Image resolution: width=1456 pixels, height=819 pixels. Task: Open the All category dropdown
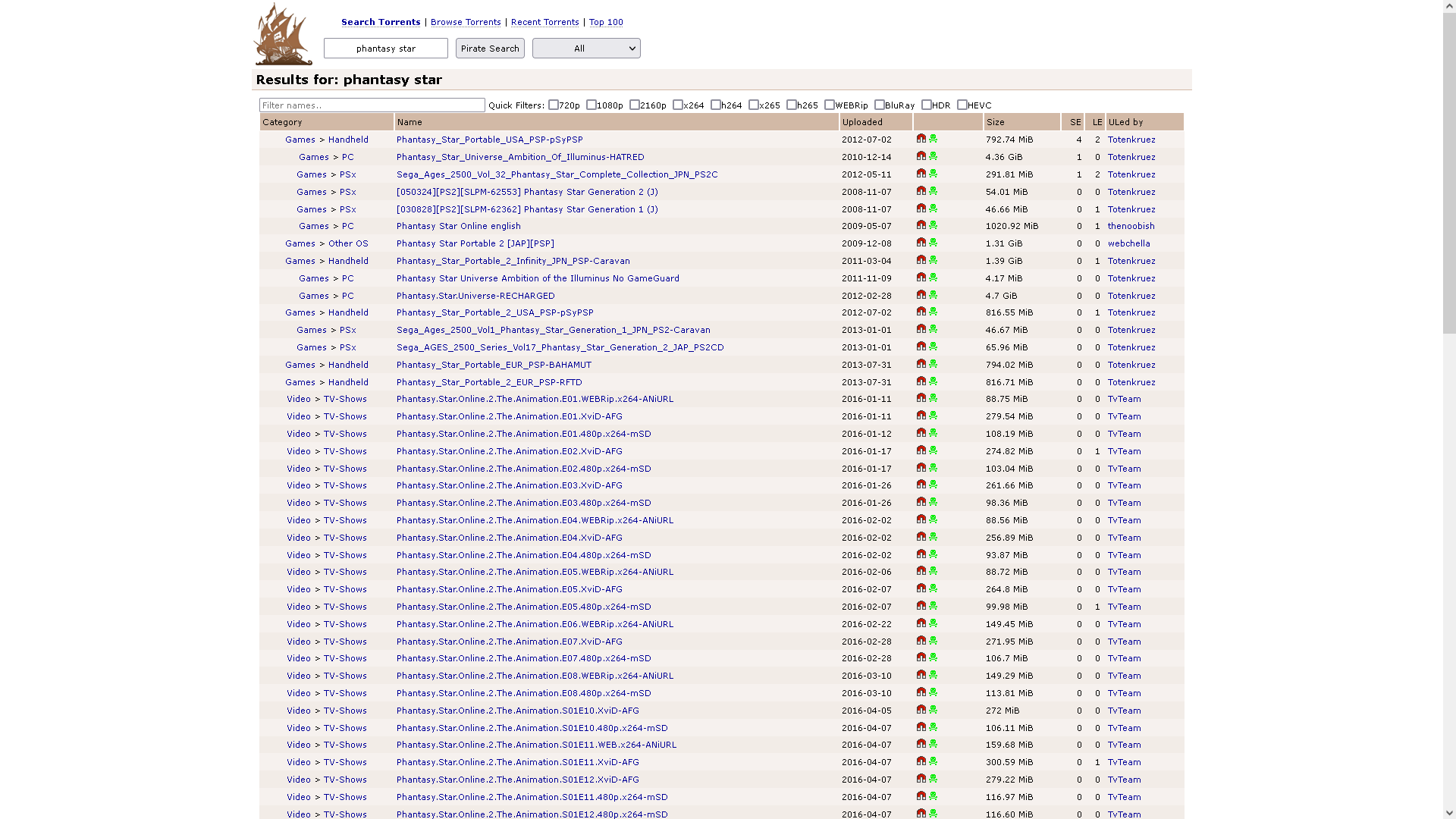click(x=586, y=49)
